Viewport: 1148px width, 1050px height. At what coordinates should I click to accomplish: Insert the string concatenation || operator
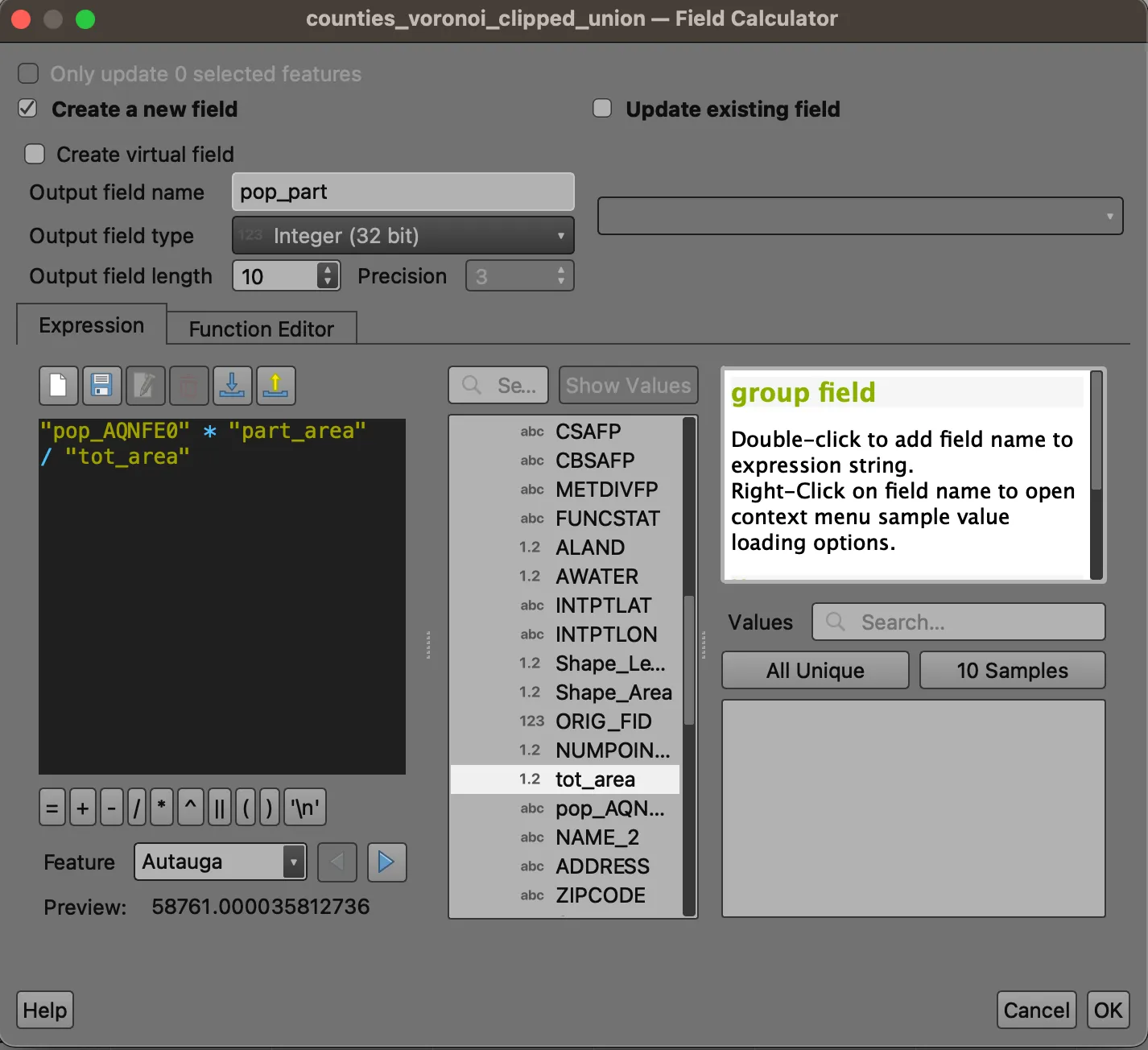[x=219, y=807]
